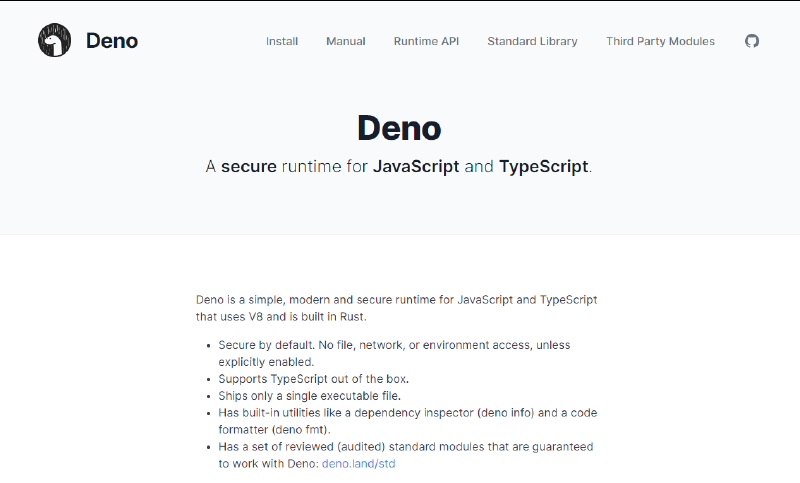This screenshot has height=483, width=800.
Task: Click the Deno brand name in header
Action: click(x=112, y=41)
